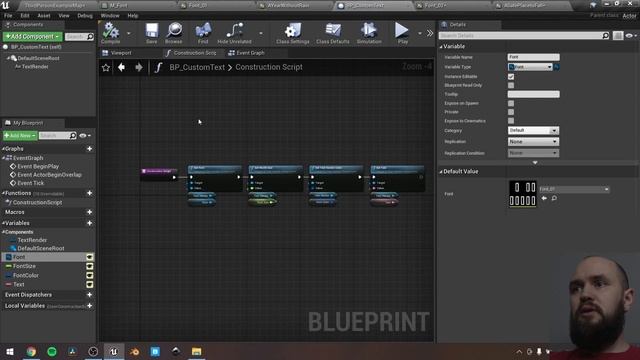Toggle Blueprint Read Only checkbox

(511, 85)
